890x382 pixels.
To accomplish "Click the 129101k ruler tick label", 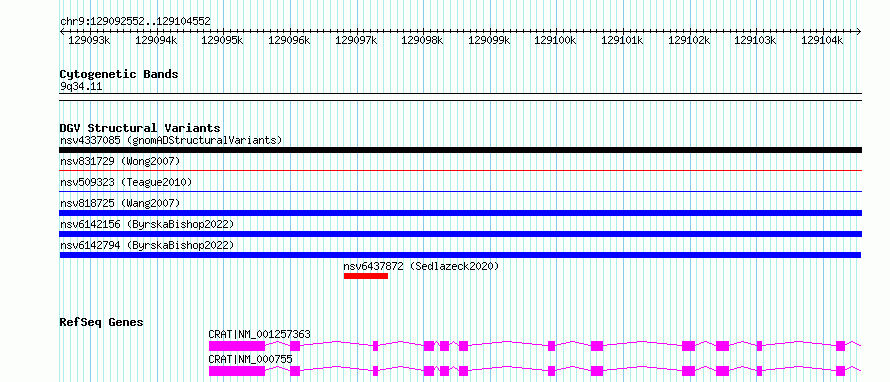I will point(622,40).
